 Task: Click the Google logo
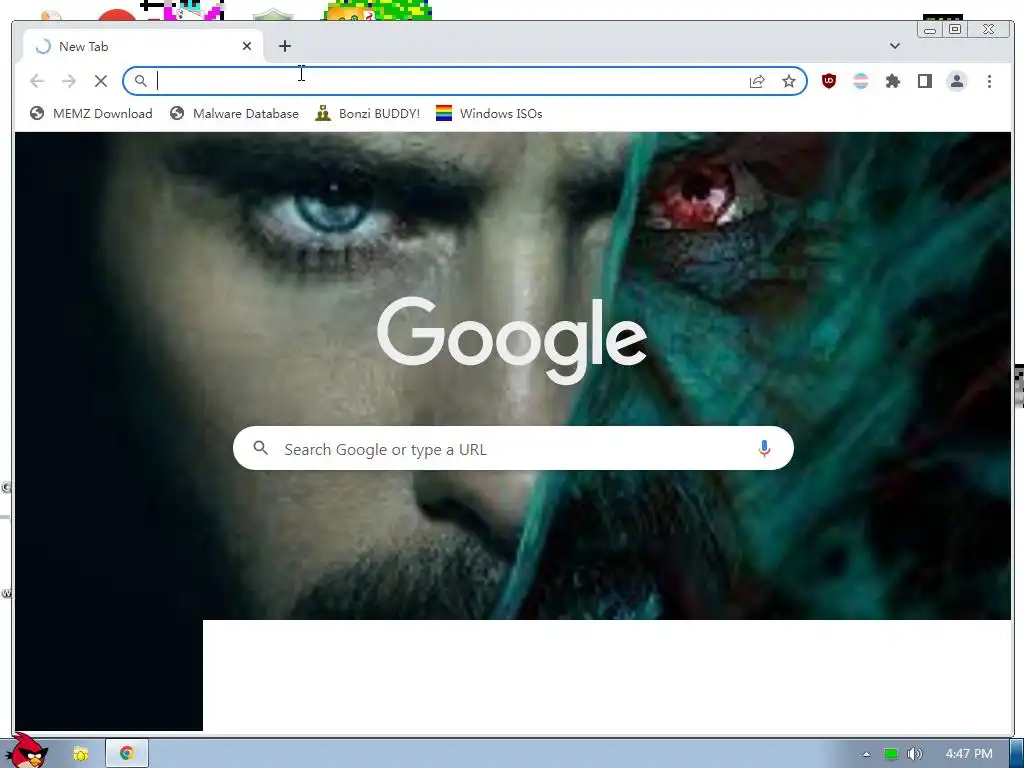tap(512, 340)
